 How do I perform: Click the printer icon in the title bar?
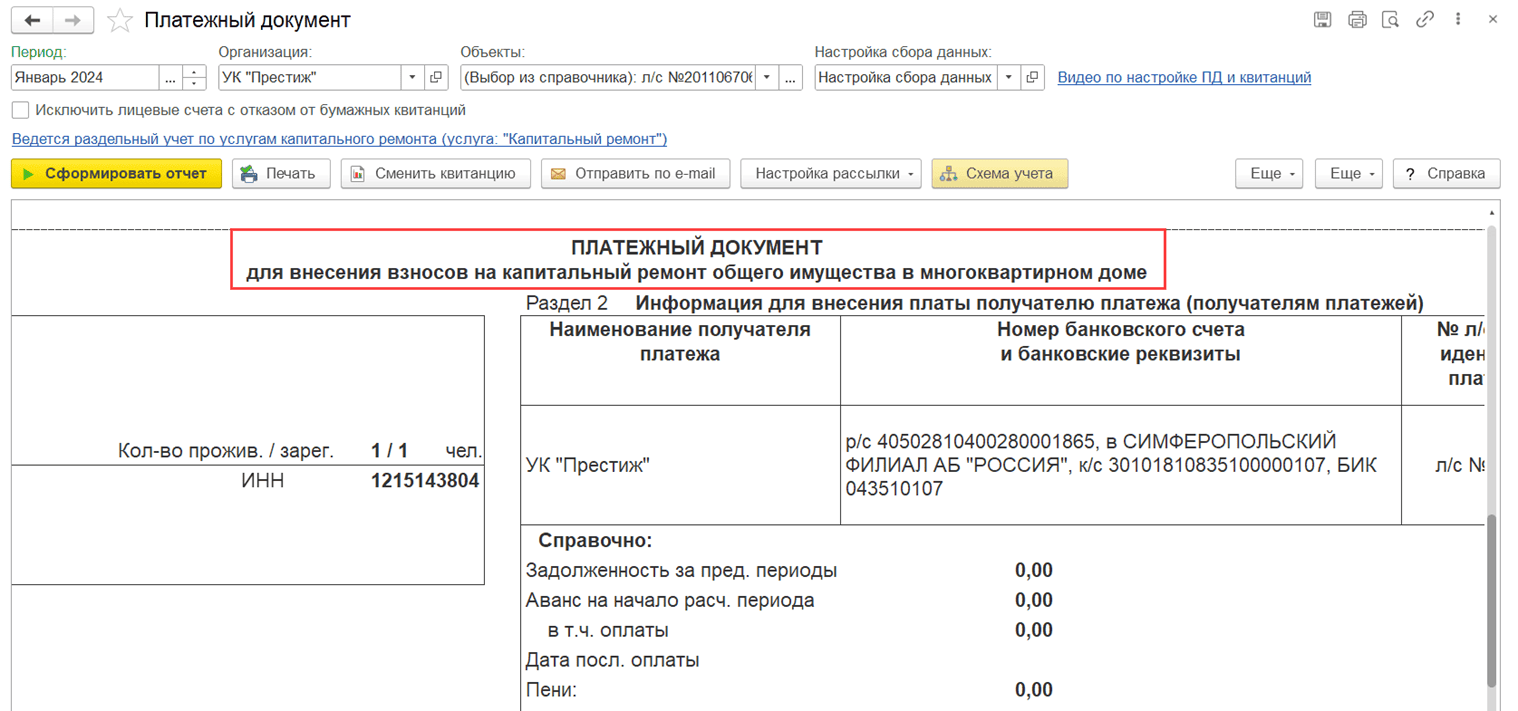click(x=1357, y=19)
